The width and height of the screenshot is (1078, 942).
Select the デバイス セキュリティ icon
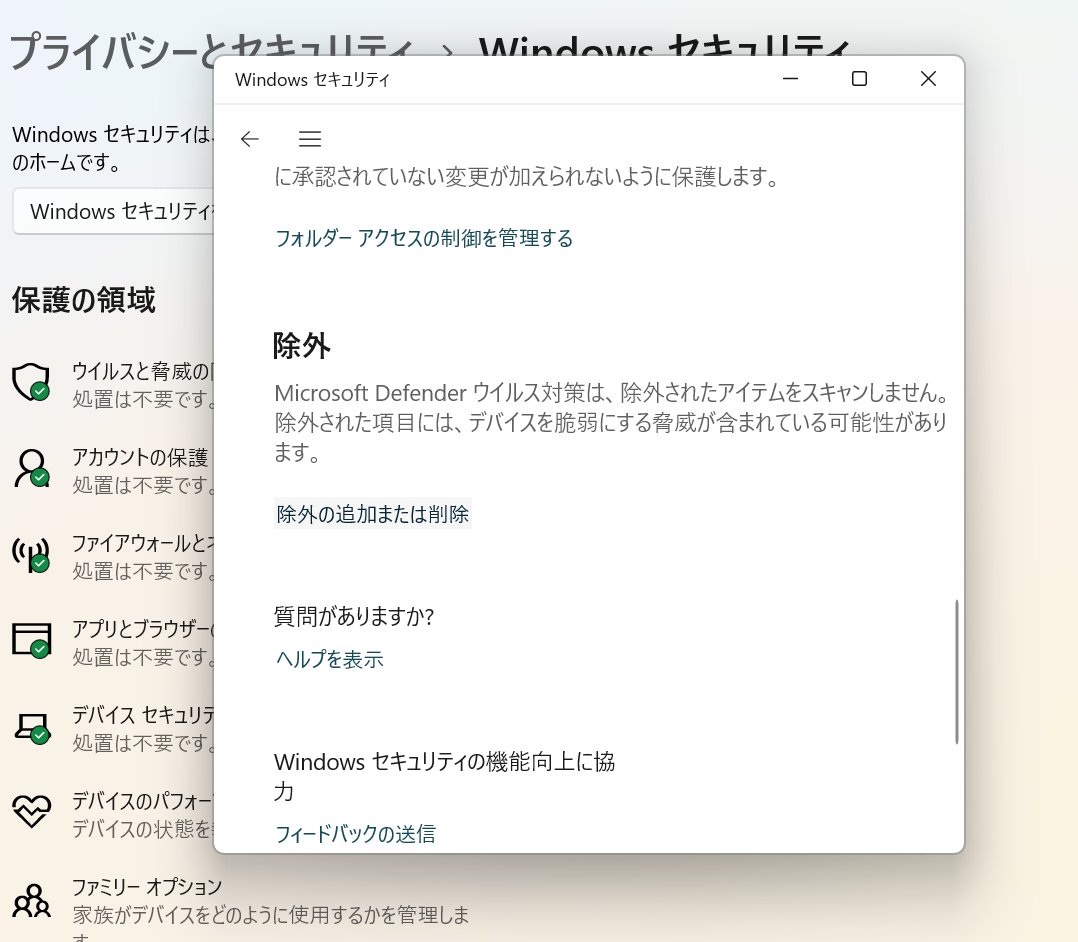point(32,726)
